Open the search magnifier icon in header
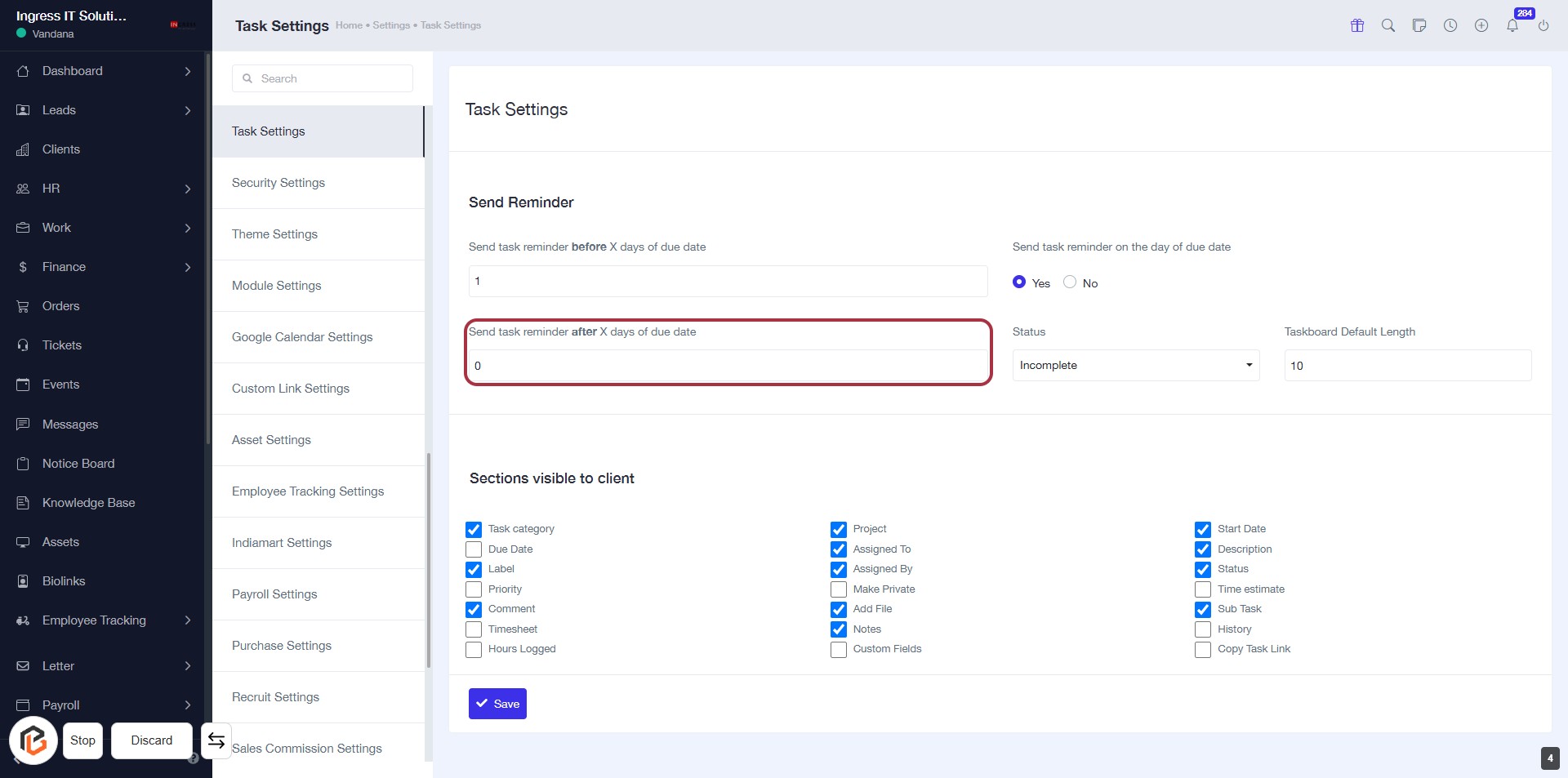 click(1388, 25)
